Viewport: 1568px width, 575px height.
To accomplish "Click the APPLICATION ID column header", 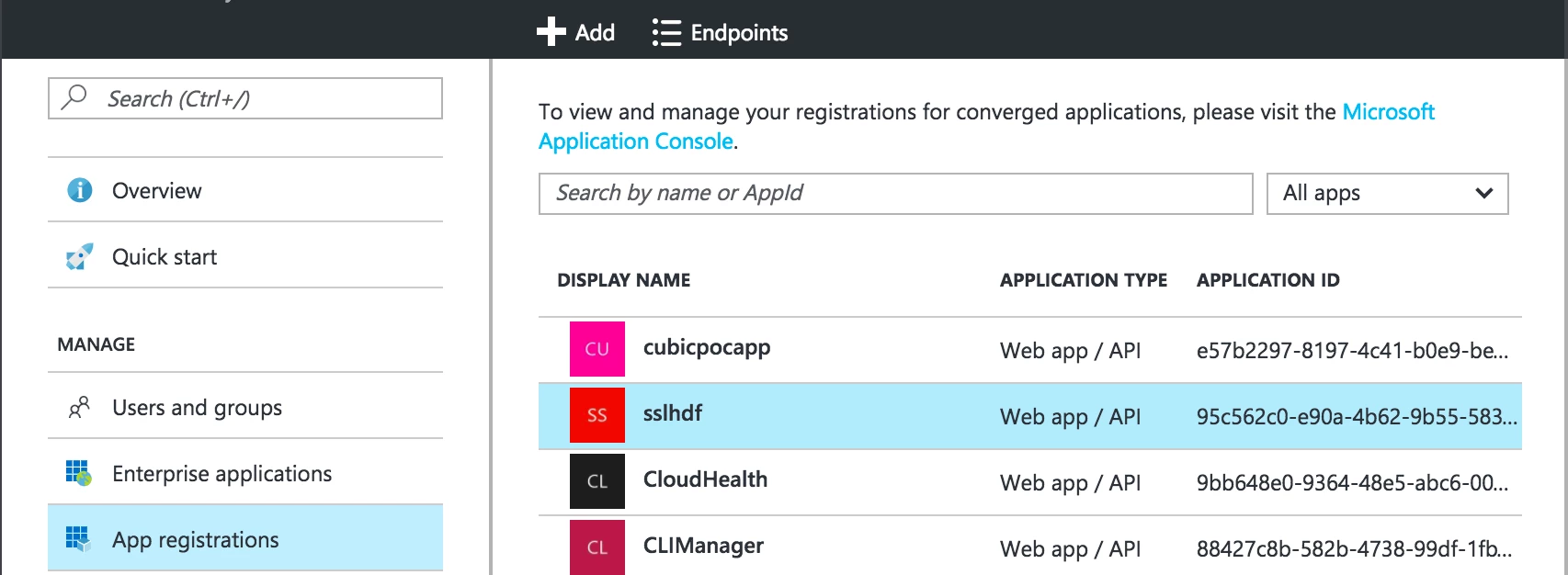I will point(1268,280).
